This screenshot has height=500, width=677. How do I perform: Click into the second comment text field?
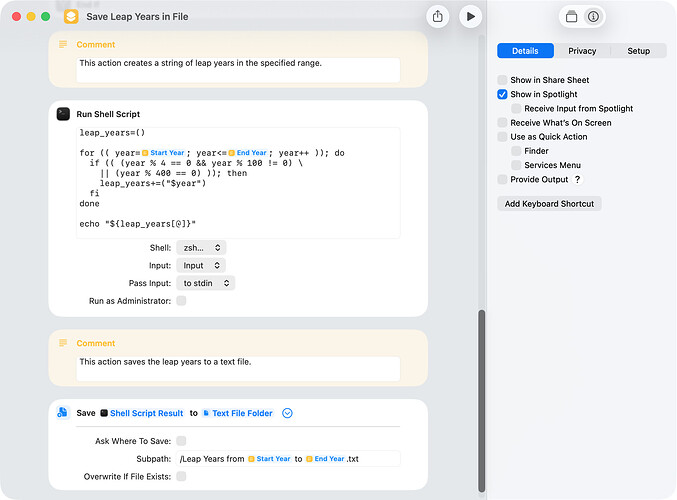pos(238,368)
